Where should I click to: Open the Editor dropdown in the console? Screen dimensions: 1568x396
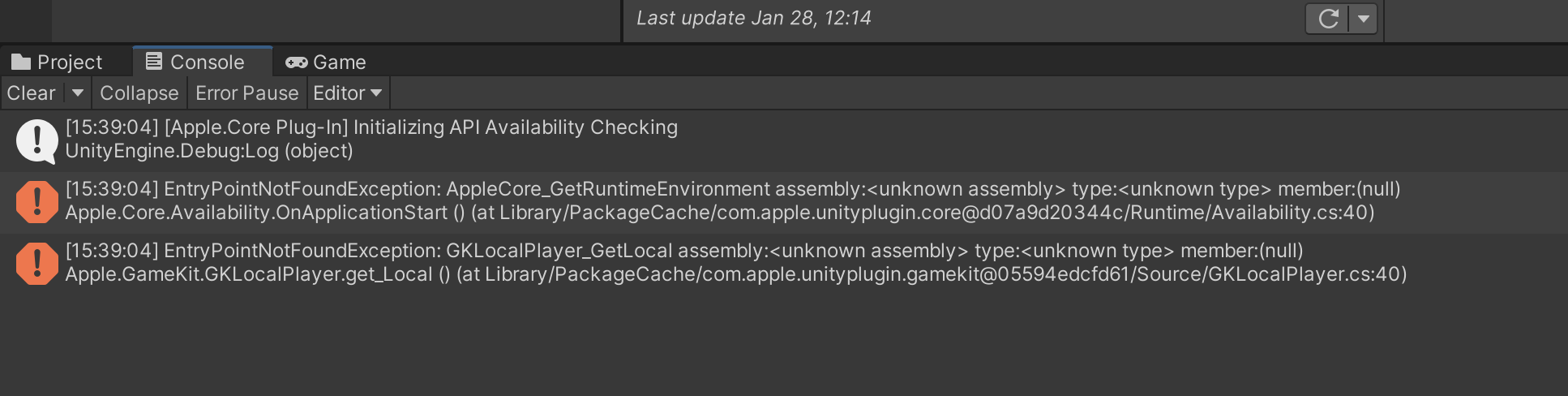coord(348,93)
